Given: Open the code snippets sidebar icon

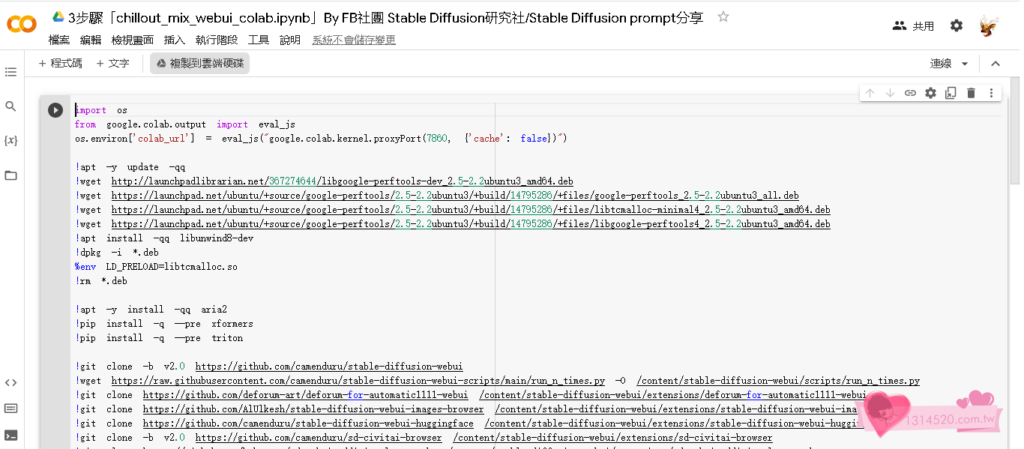Looking at the screenshot, I should point(11,382).
